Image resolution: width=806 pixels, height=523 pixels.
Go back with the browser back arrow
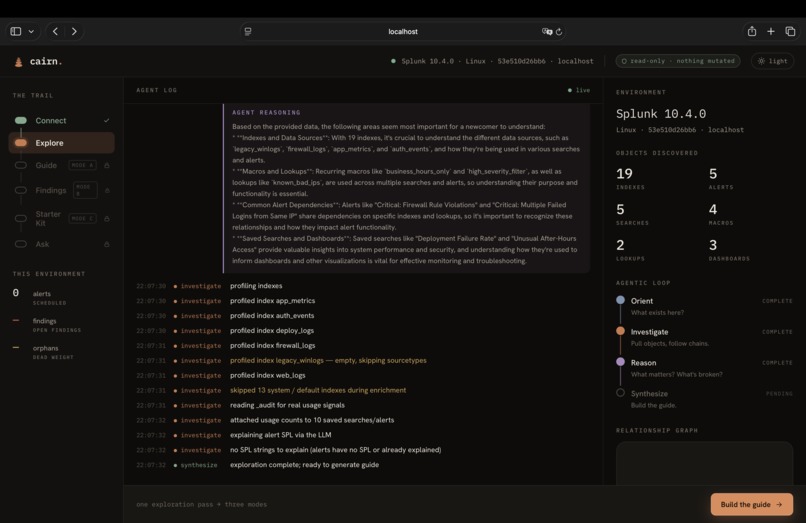pos(56,31)
